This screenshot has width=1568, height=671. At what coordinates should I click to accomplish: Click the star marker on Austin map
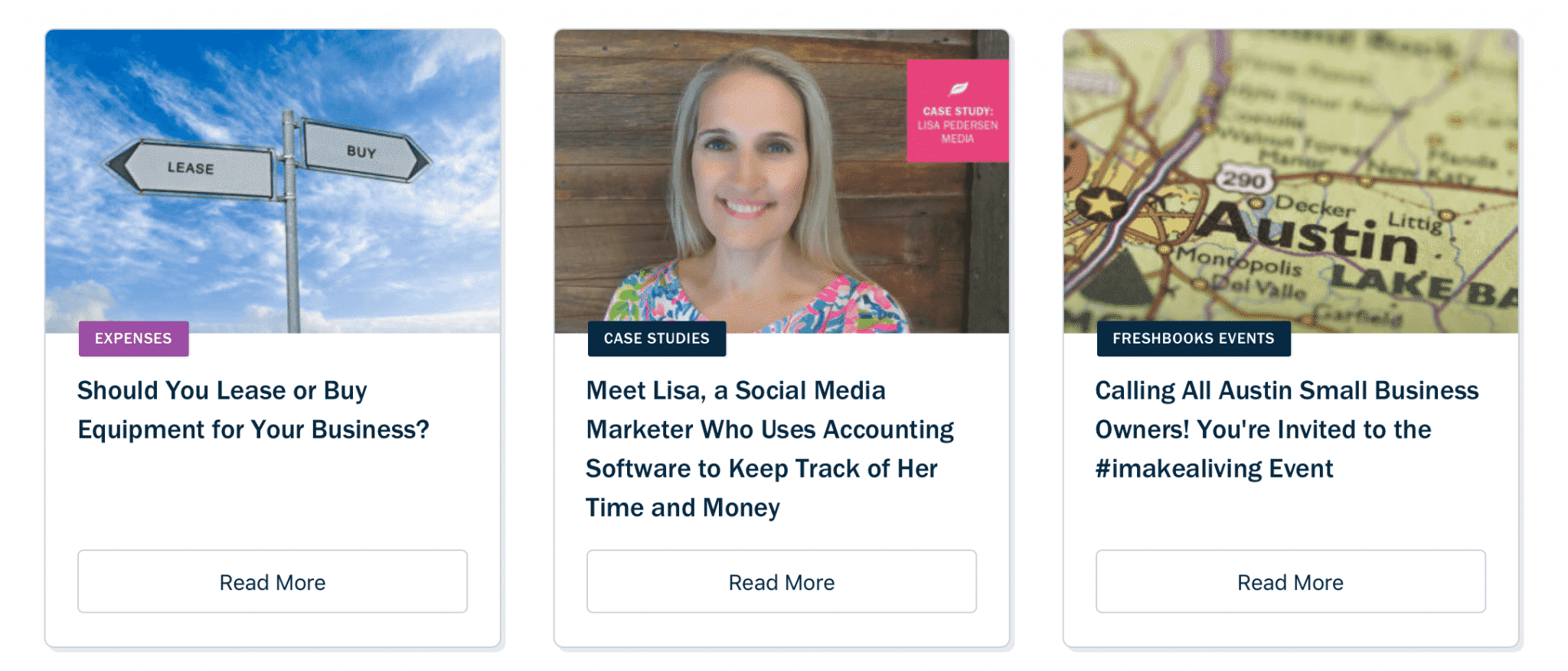(x=1100, y=204)
